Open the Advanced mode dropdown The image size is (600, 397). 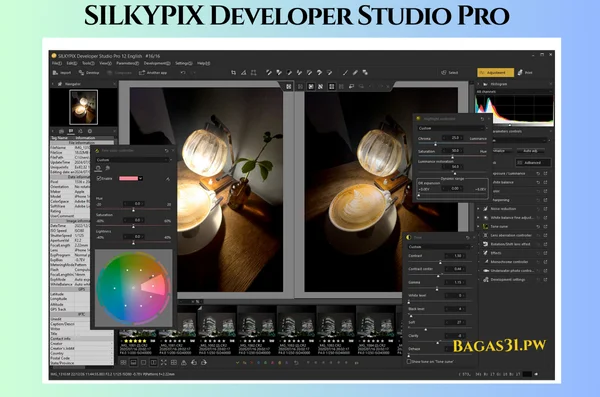point(533,163)
